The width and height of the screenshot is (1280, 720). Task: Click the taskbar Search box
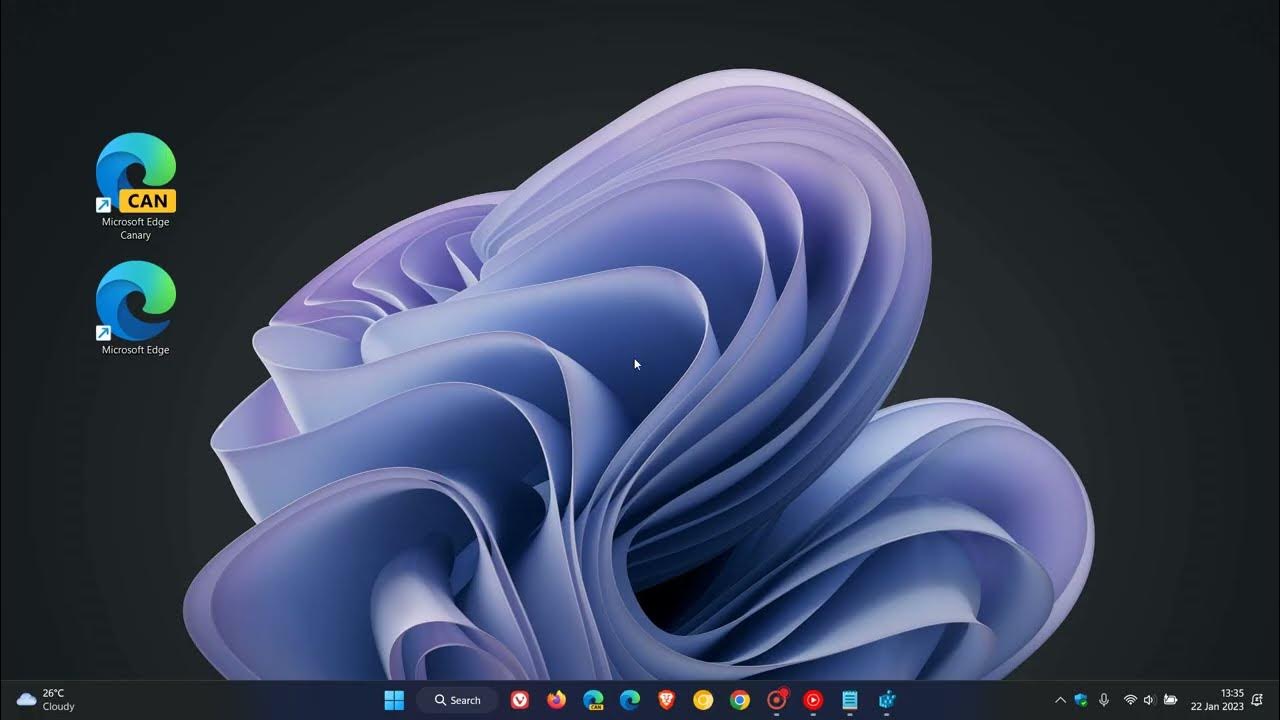[458, 700]
